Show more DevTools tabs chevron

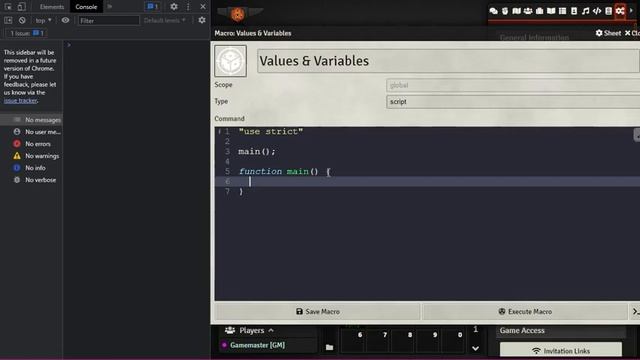coord(109,7)
